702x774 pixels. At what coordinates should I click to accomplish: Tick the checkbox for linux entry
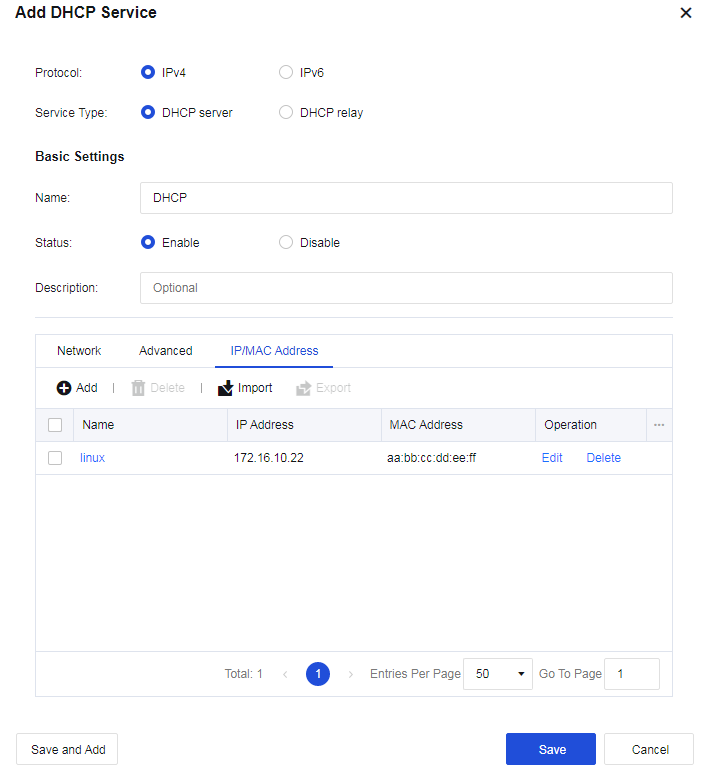[55, 458]
